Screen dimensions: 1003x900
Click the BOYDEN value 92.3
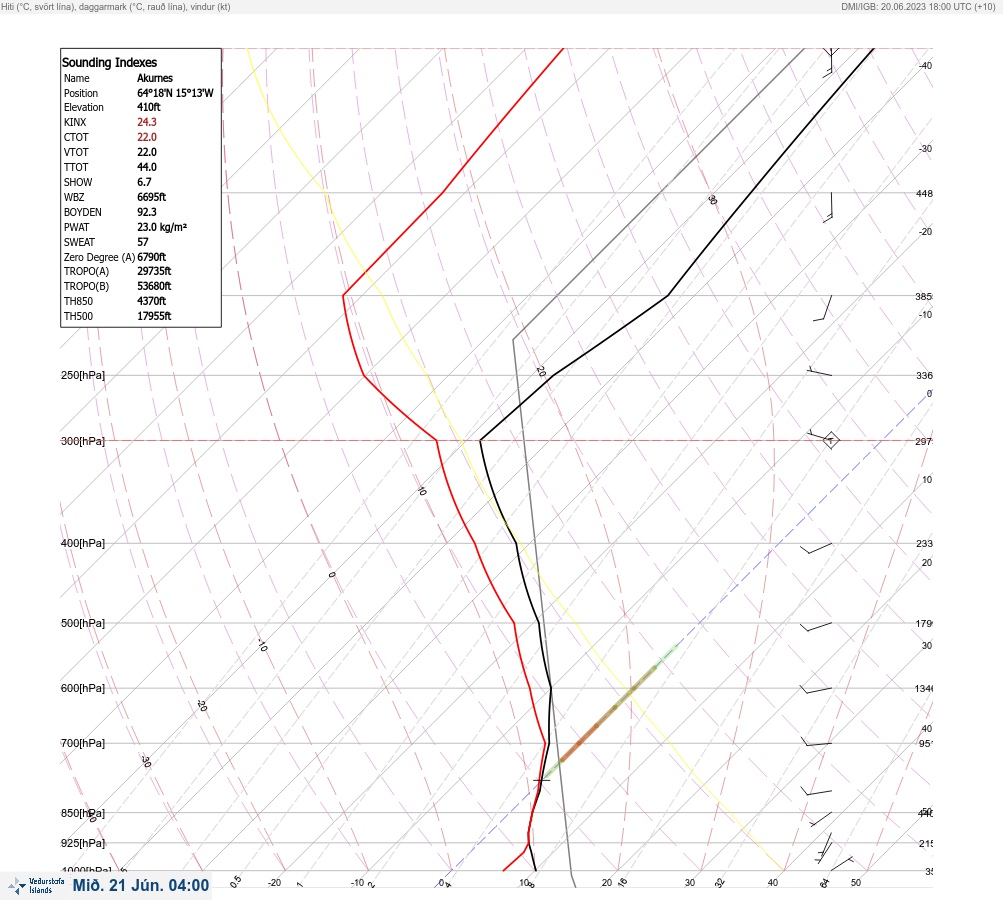(146, 212)
